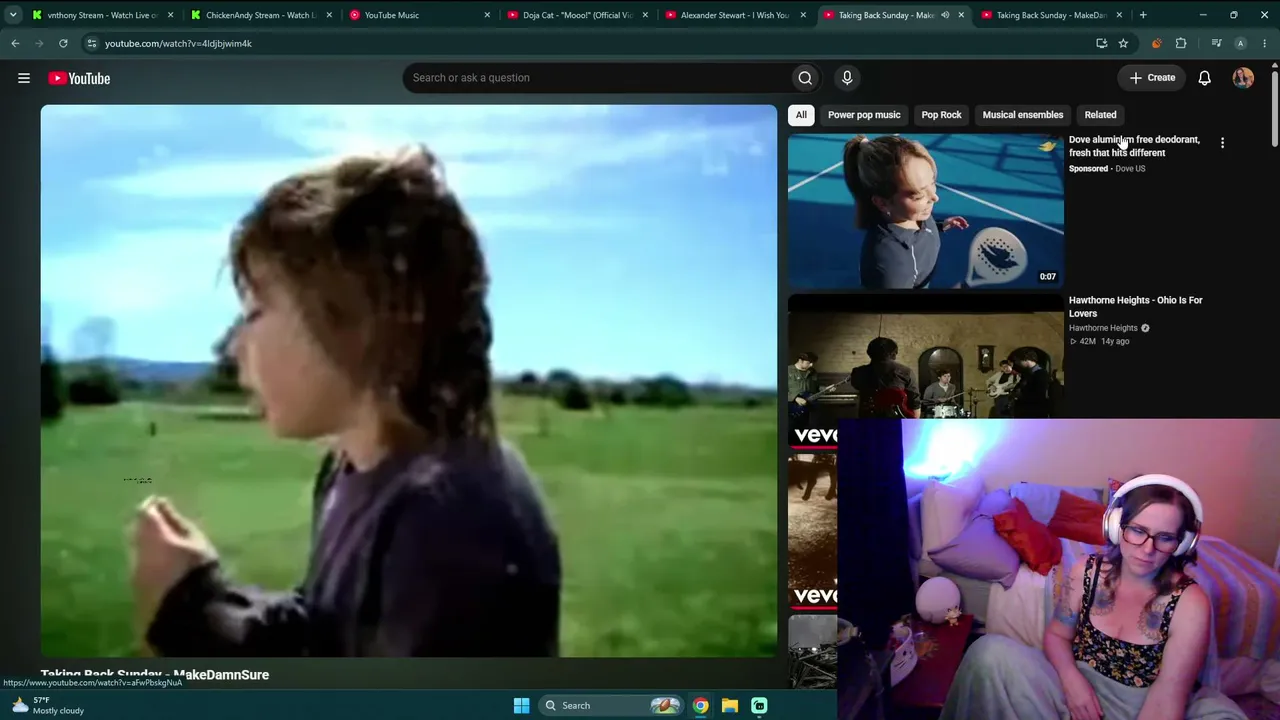Open the orange extension icon in toolbar

1157,43
